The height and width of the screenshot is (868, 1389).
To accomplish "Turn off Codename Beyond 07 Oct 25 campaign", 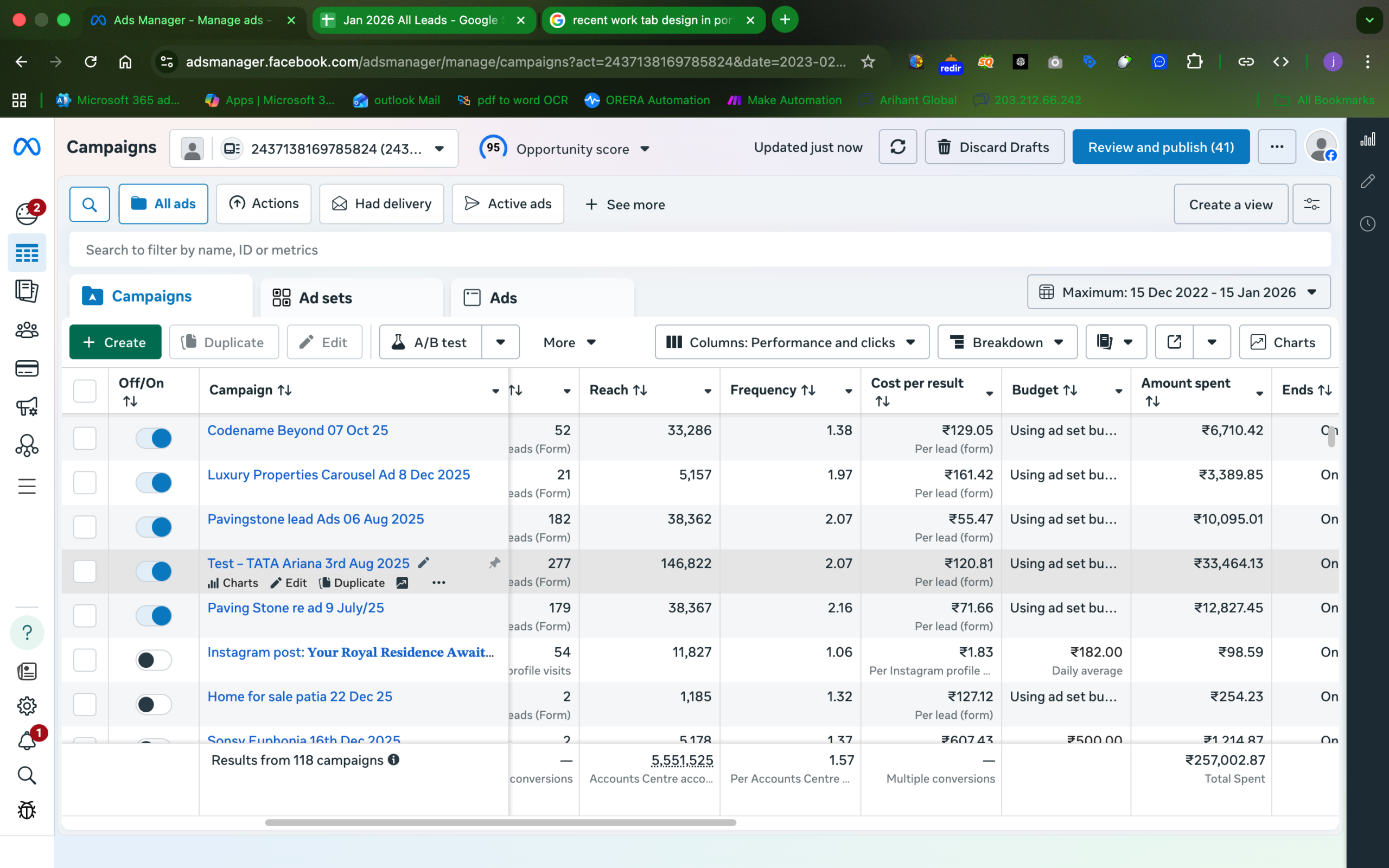I will point(154,438).
